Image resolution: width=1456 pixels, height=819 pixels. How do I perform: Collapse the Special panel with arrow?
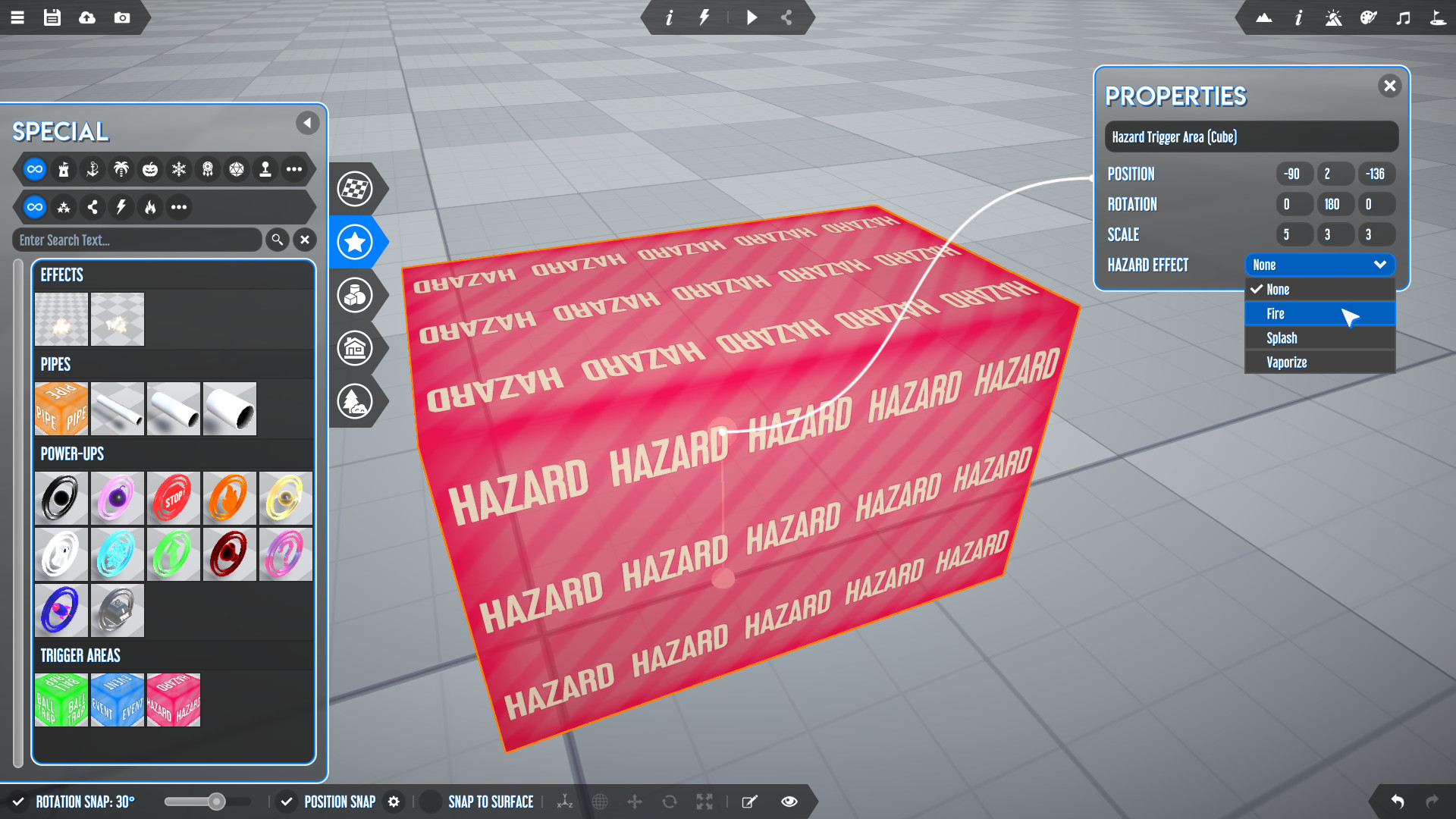307,123
